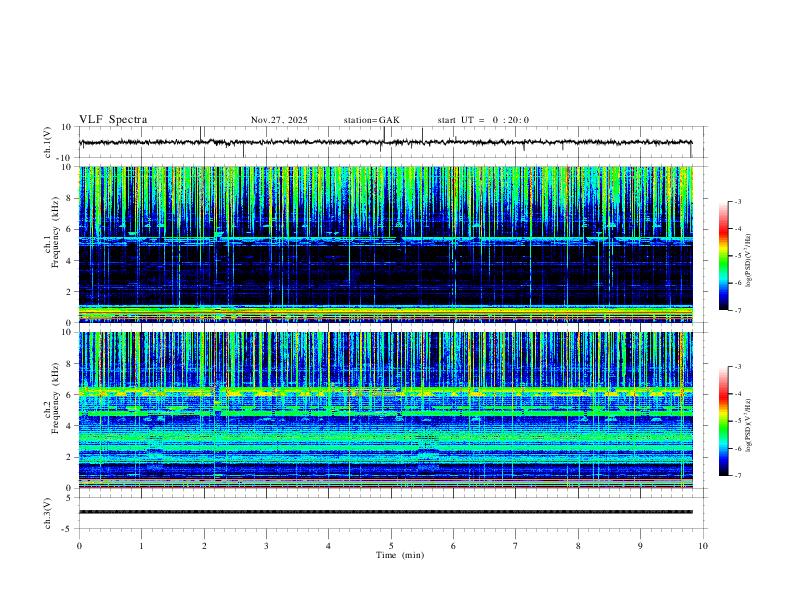Click the 'ch.1(V)' waveform axis label
792x612 pixels.
(48, 142)
